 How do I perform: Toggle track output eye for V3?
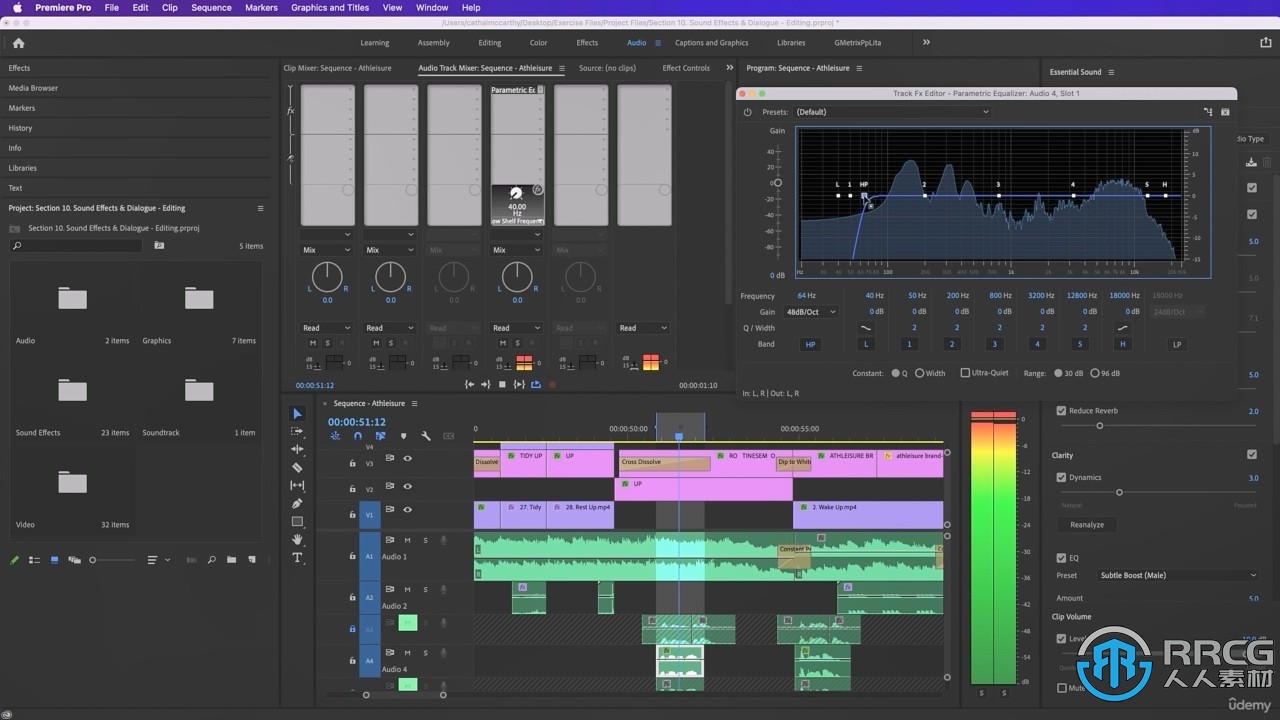point(407,458)
